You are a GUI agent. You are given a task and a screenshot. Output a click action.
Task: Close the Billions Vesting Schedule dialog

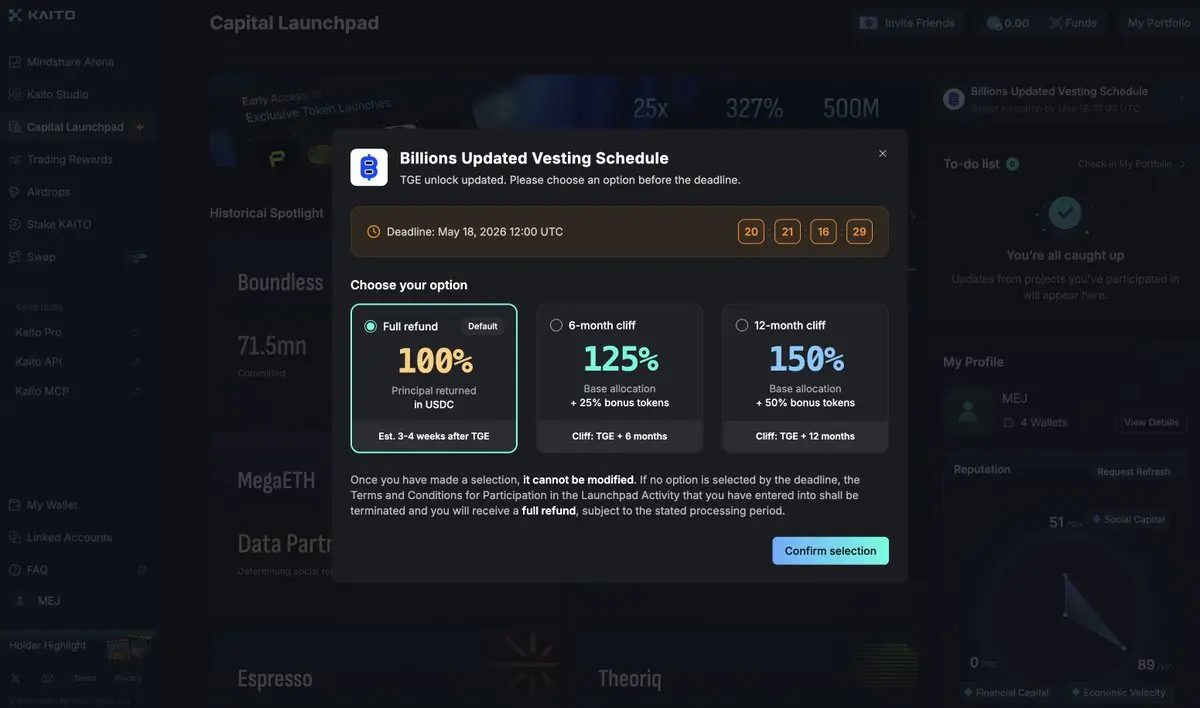(x=882, y=154)
